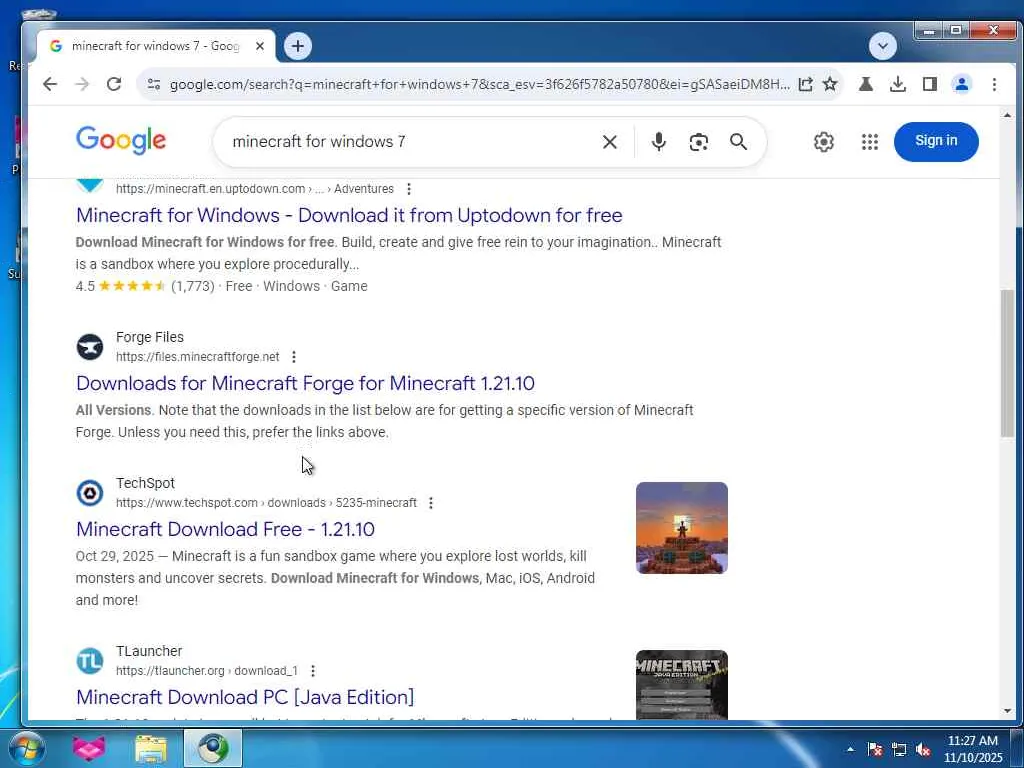This screenshot has height=768, width=1024.
Task: Go back to the previous page
Action: (x=50, y=84)
